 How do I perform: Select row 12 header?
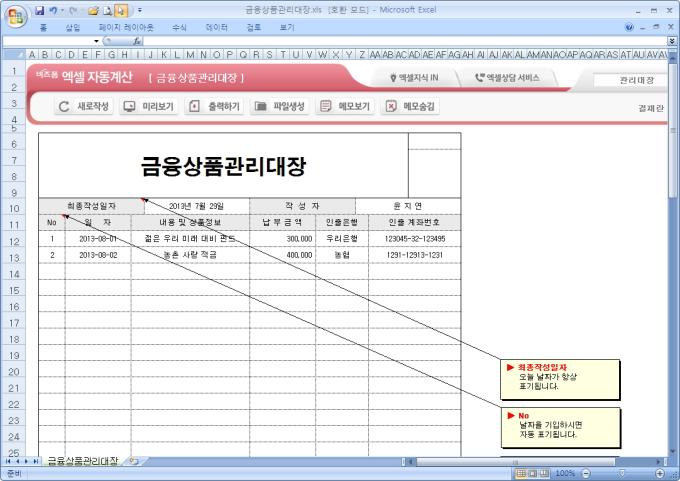13,242
